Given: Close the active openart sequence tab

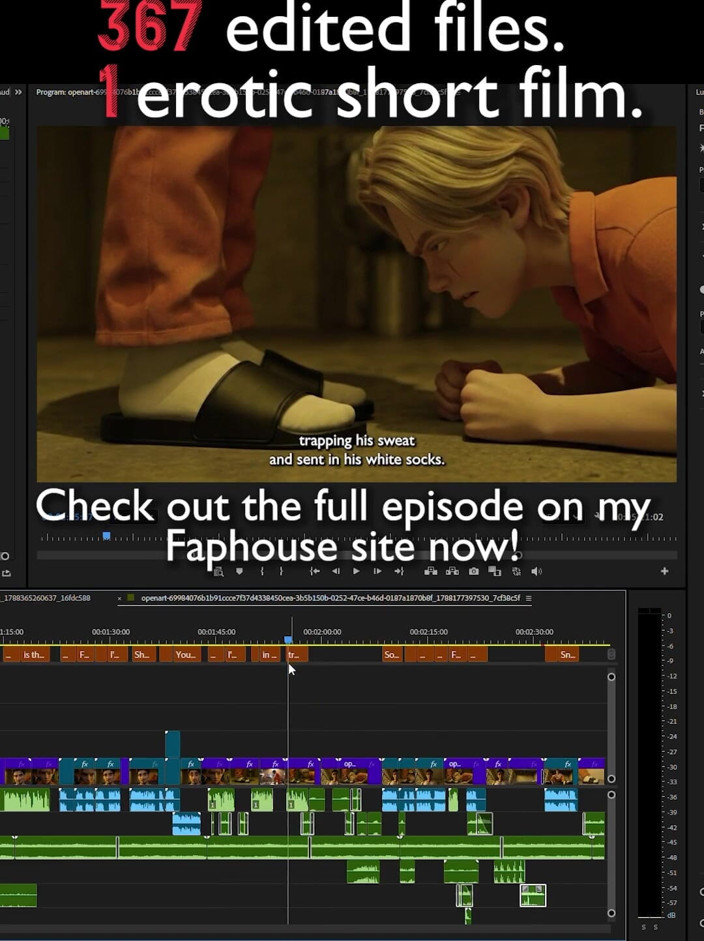Looking at the screenshot, I should (x=119, y=598).
